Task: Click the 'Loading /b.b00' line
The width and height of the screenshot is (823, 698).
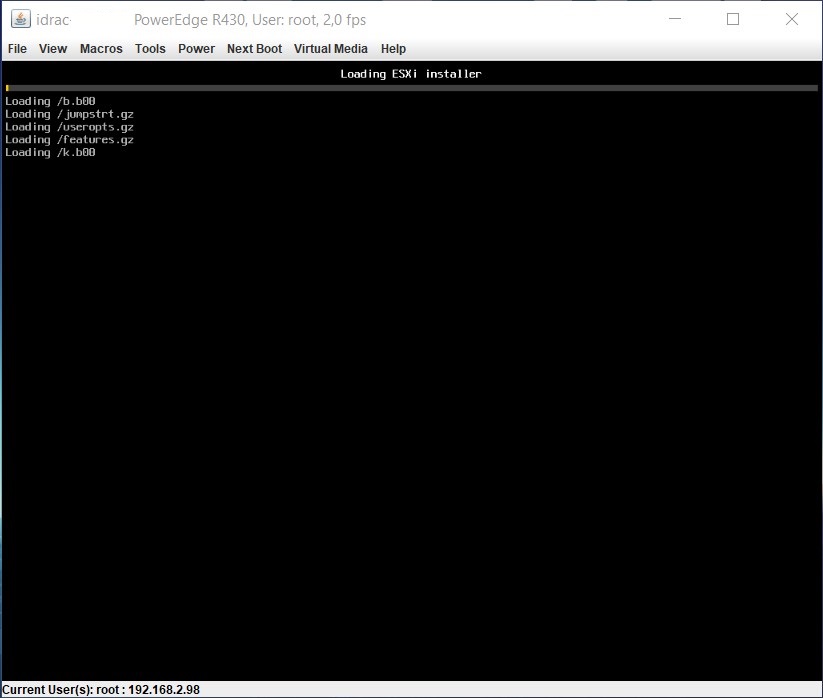Action: (50, 101)
